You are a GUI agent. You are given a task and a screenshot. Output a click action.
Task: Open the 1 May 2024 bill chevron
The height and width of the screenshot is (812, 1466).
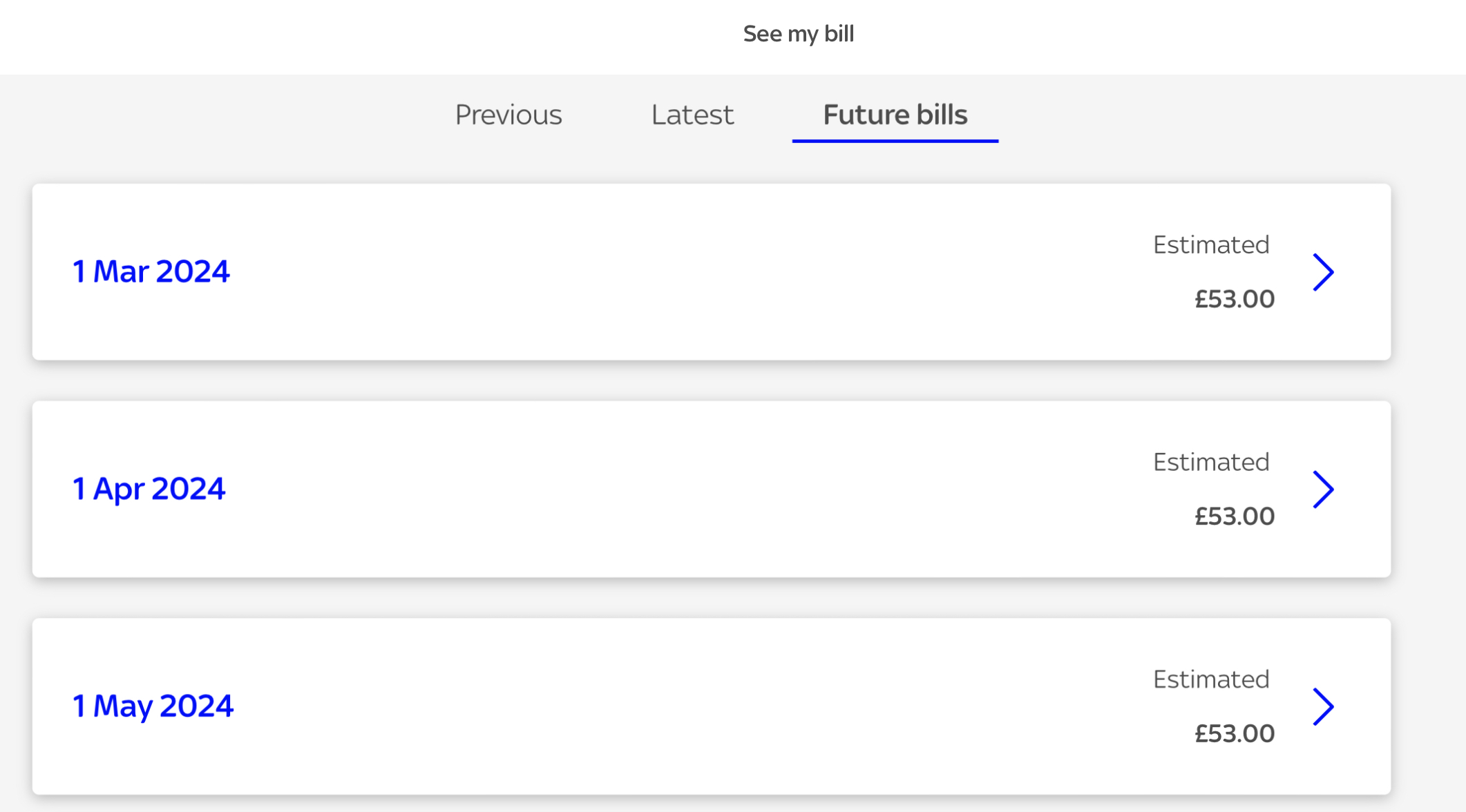(x=1323, y=706)
